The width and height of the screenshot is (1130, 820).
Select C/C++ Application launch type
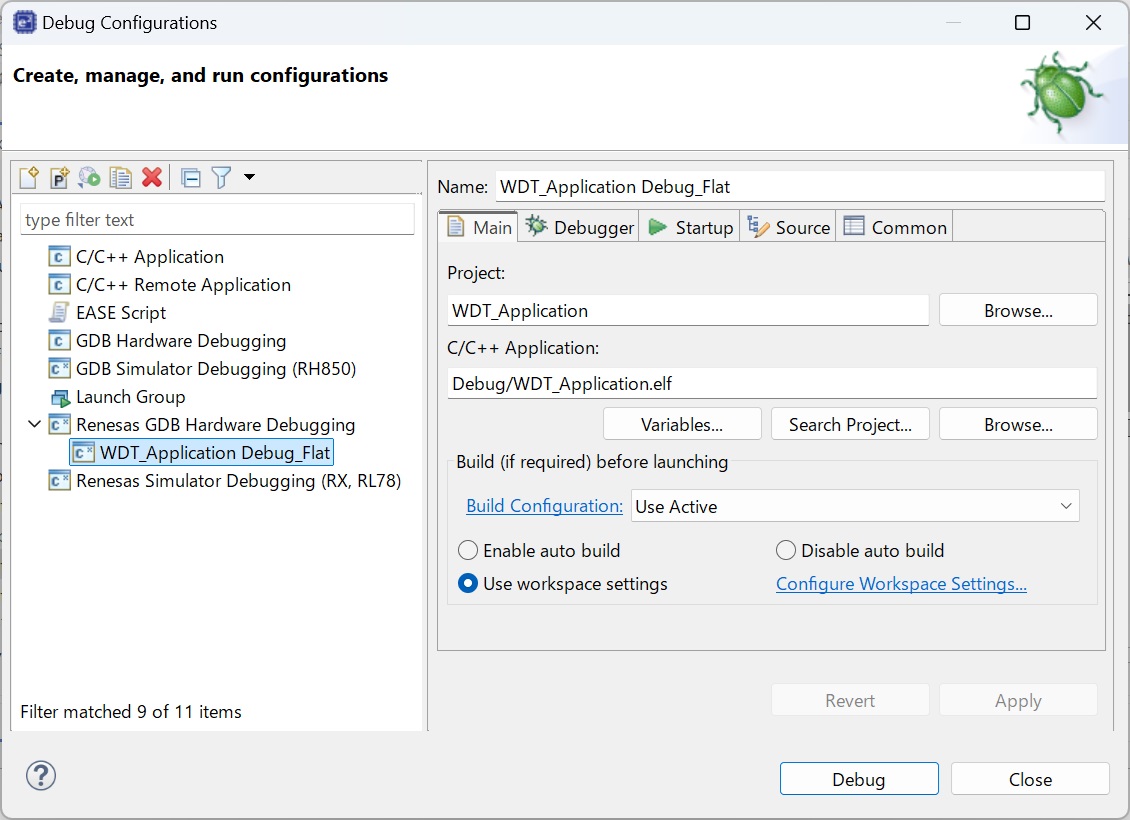click(x=136, y=257)
